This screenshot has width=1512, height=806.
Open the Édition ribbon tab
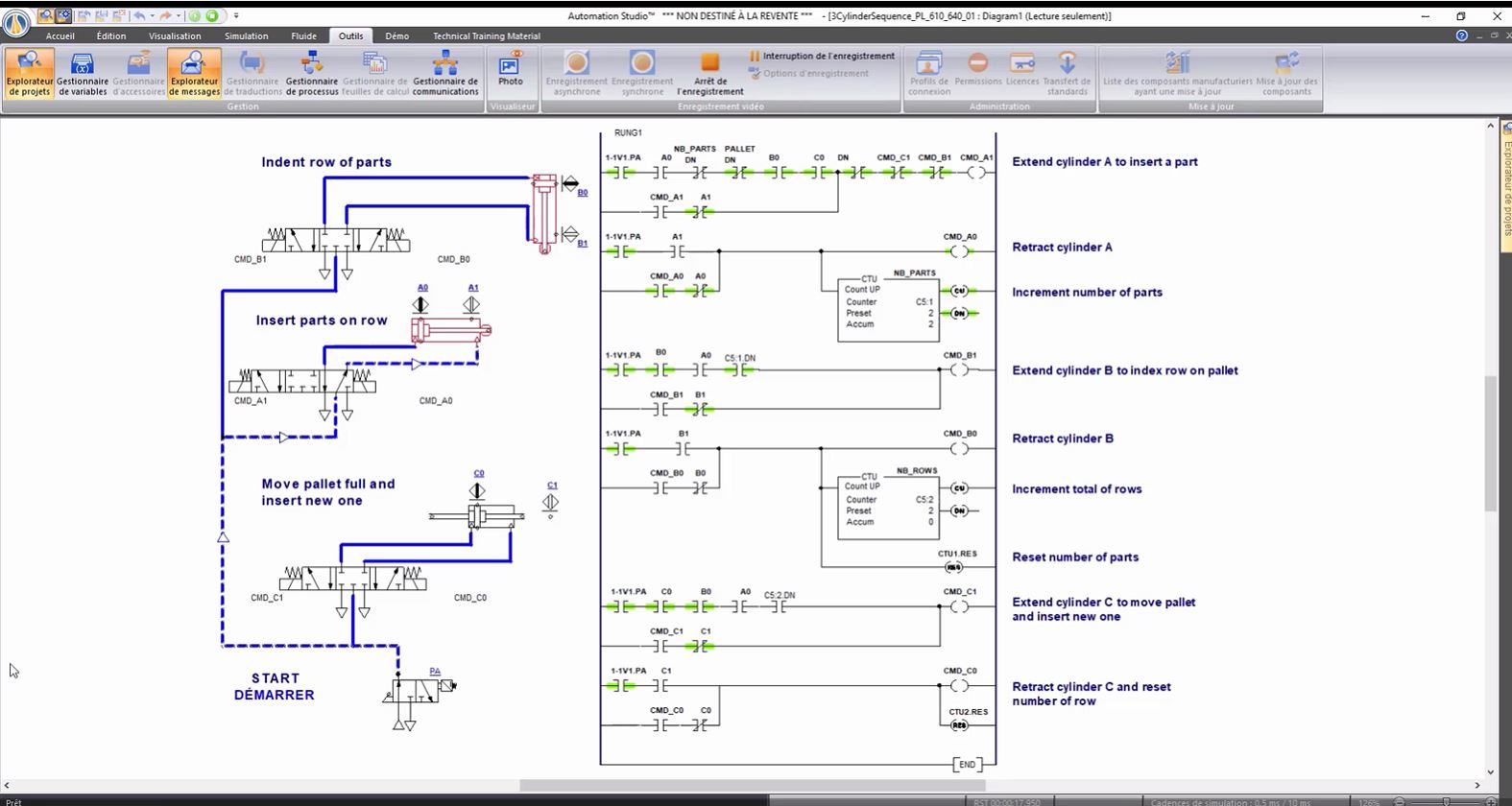click(111, 36)
